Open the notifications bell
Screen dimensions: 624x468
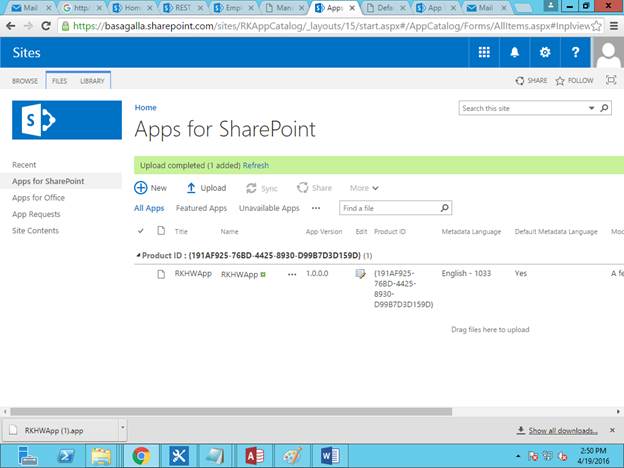coord(515,53)
